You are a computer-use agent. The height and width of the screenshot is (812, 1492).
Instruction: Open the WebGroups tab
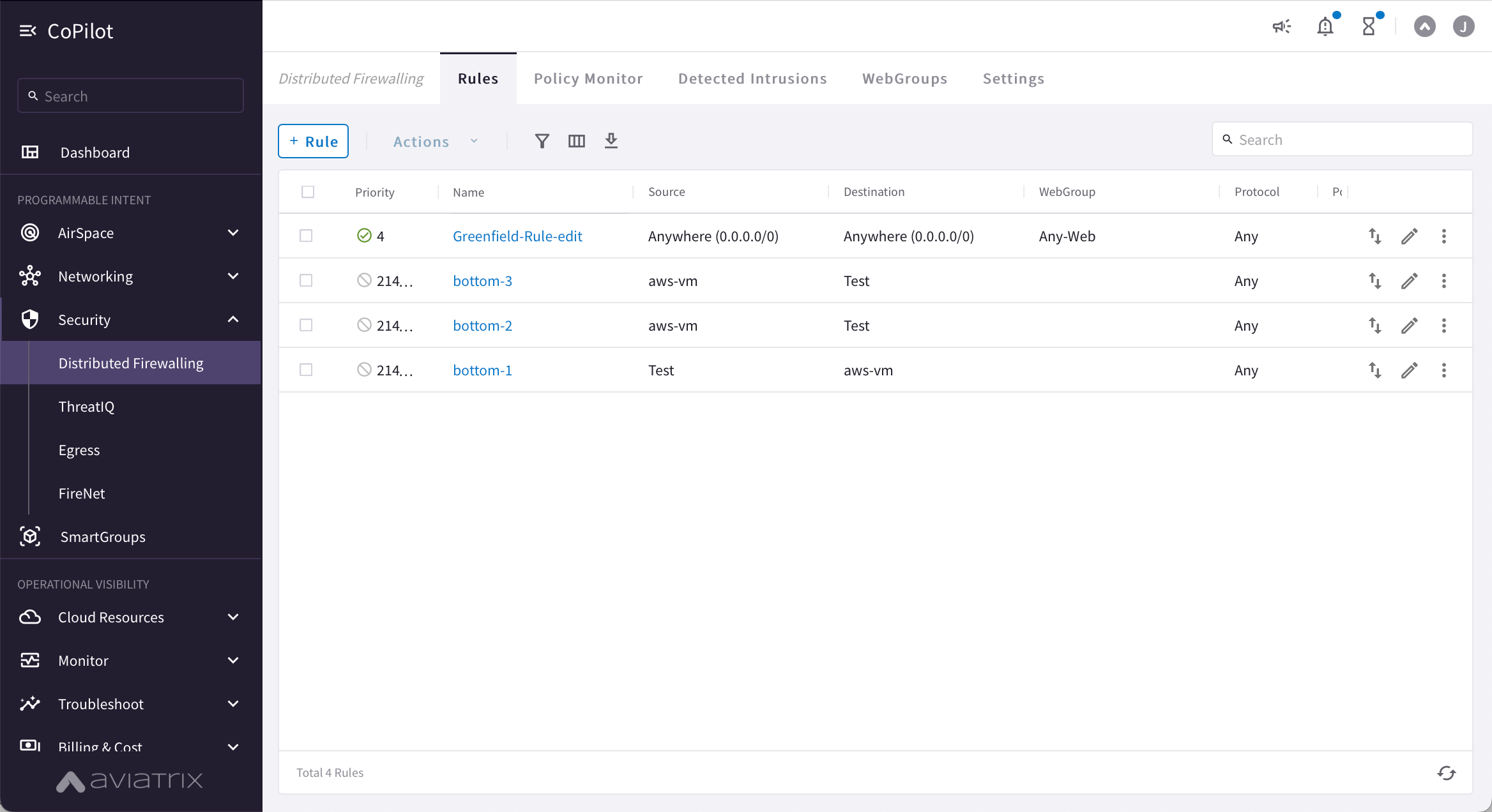[x=904, y=79]
